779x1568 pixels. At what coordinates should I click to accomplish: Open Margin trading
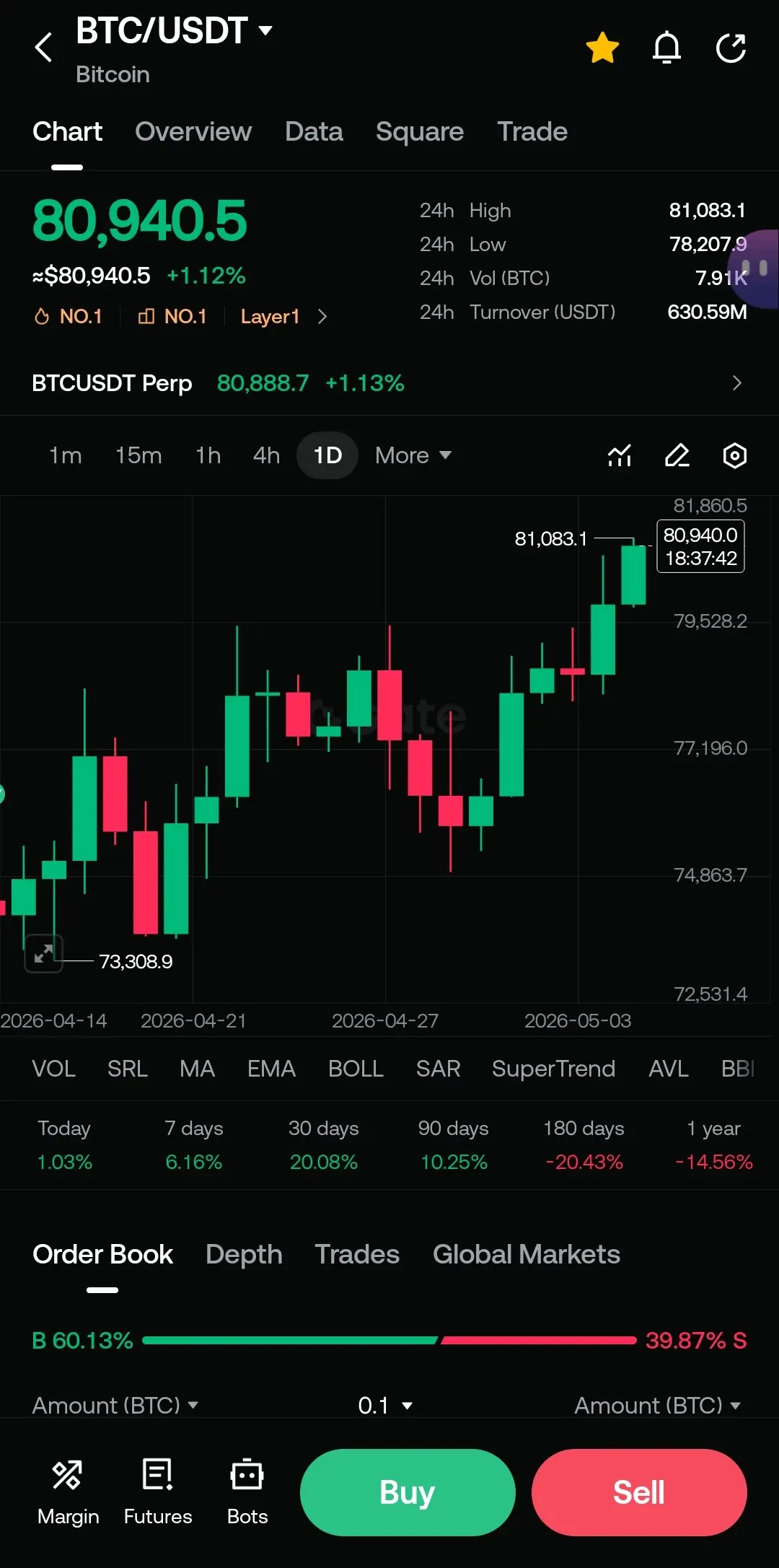point(68,1492)
